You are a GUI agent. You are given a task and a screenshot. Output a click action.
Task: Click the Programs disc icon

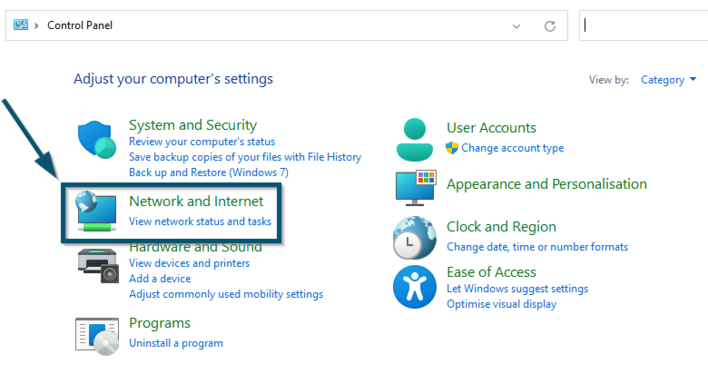point(97,336)
